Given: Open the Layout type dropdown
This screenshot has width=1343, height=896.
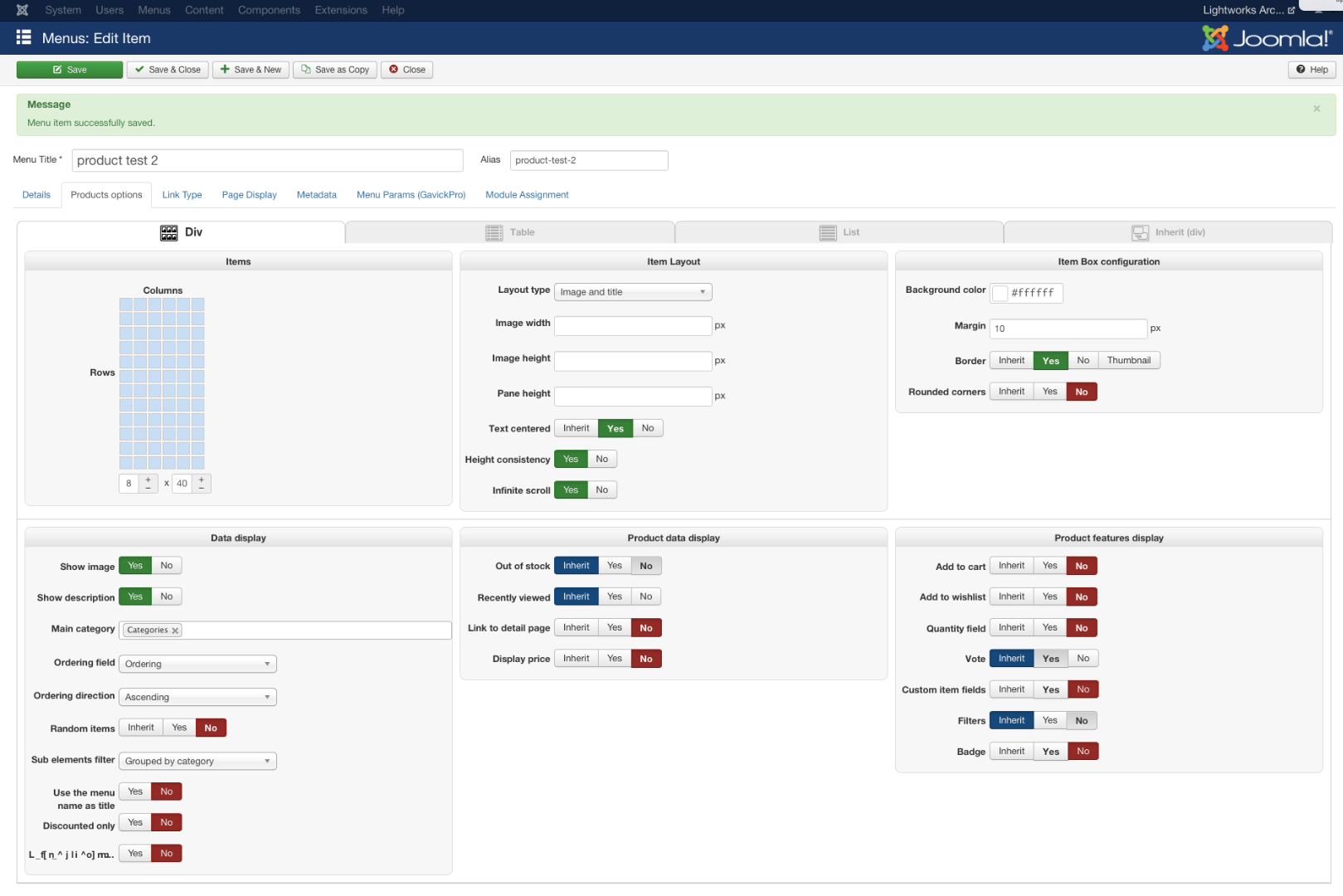Looking at the screenshot, I should [x=632, y=292].
